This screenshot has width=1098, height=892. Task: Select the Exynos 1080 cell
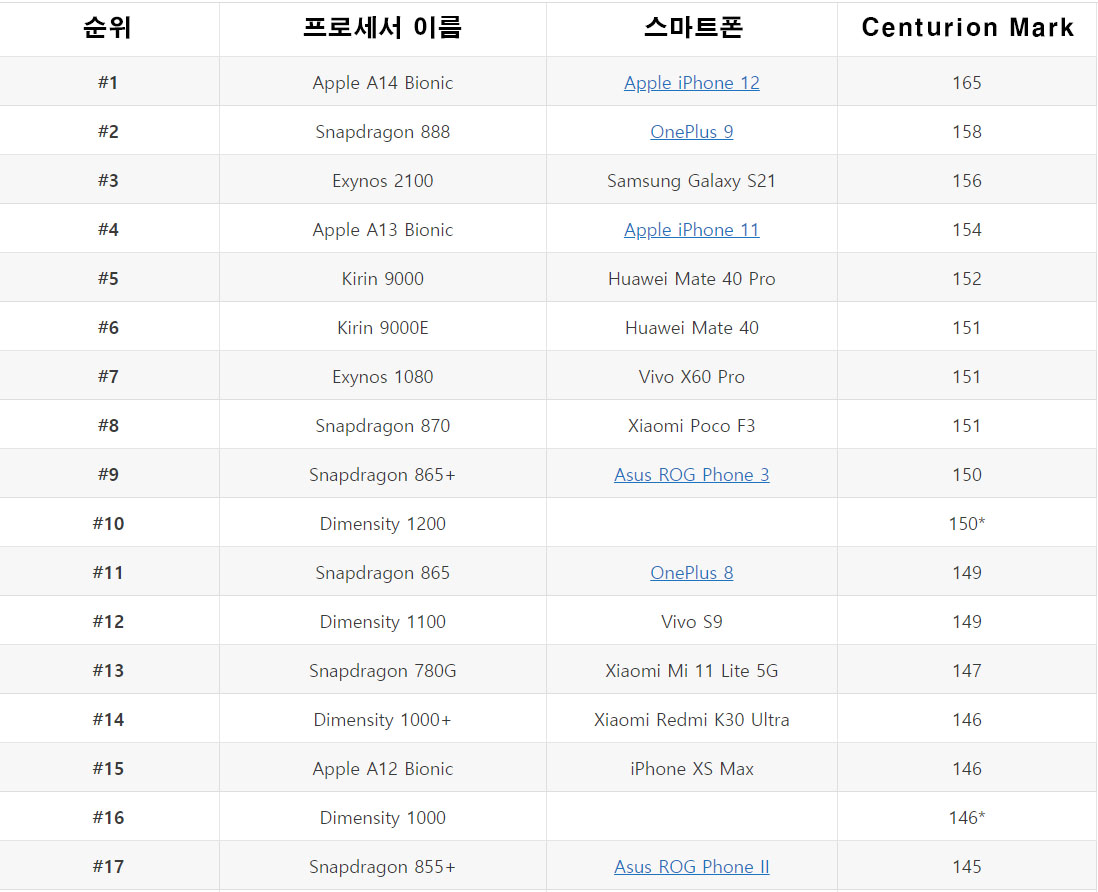(382, 377)
